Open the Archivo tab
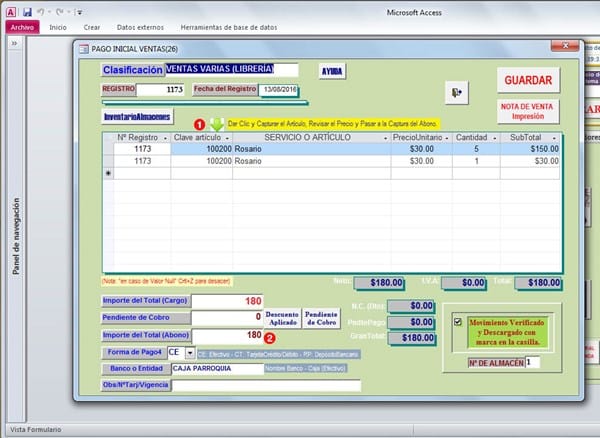The image size is (600, 438). 22,27
